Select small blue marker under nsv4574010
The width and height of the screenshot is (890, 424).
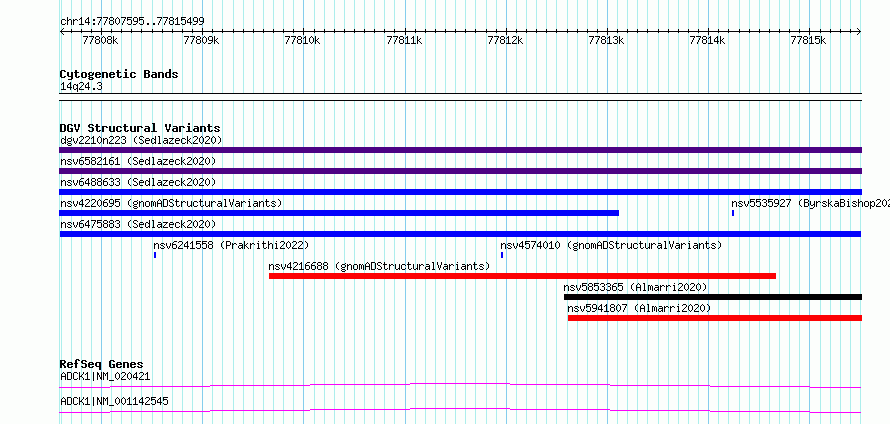pyautogui.click(x=502, y=255)
